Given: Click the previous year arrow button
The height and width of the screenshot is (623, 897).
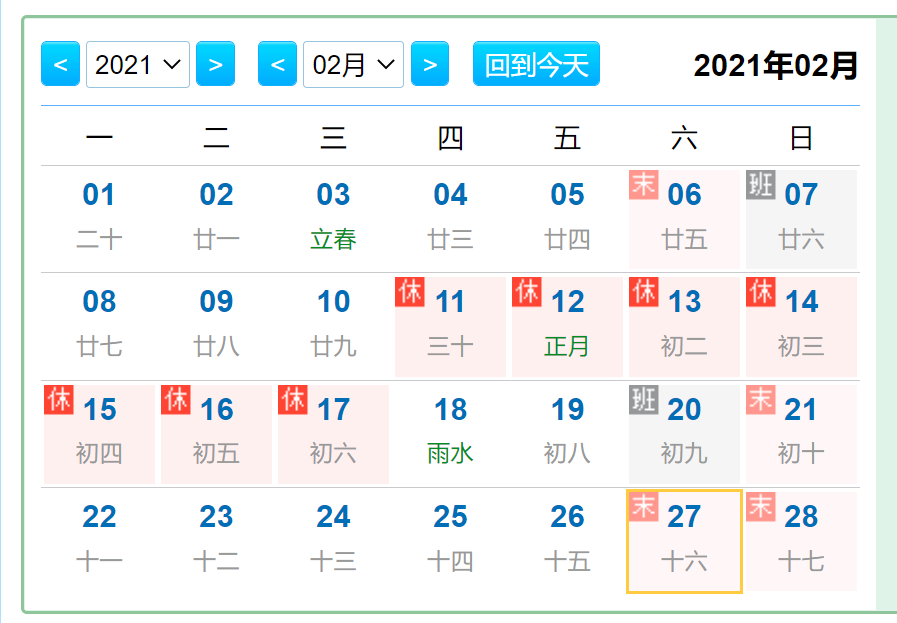Looking at the screenshot, I should (x=60, y=63).
